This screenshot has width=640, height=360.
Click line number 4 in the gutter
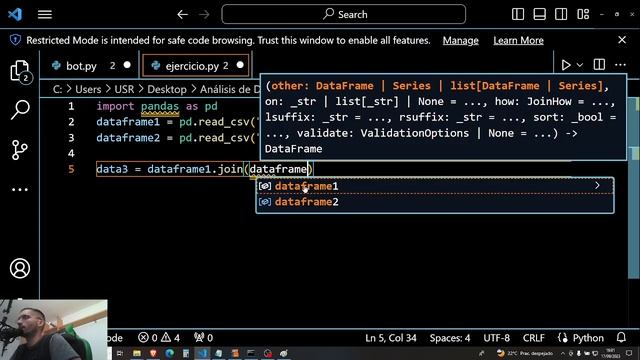coord(71,153)
